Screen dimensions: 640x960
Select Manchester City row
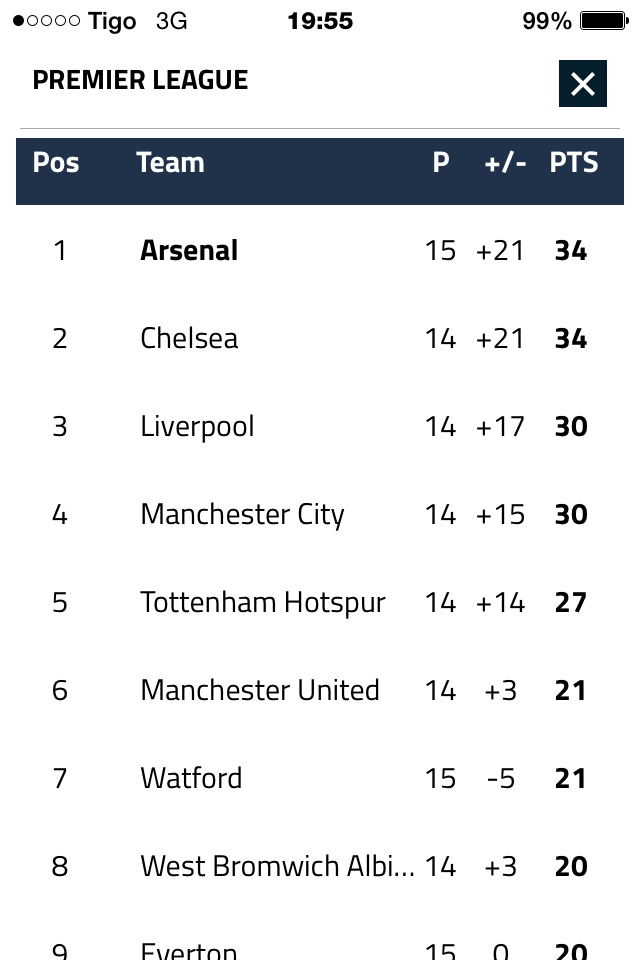[242, 514]
